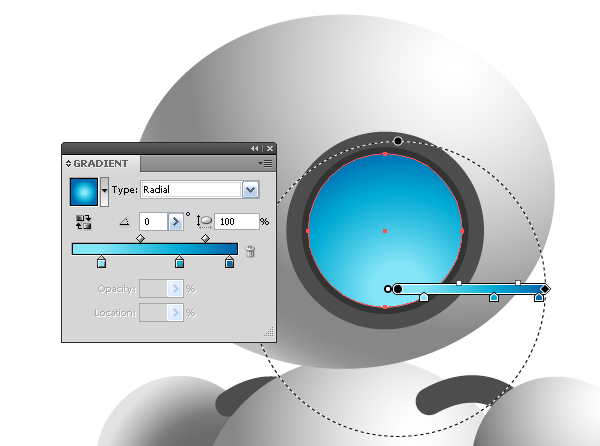This screenshot has width=600, height=446.
Task: Click the Radial type text field
Action: tap(191, 189)
